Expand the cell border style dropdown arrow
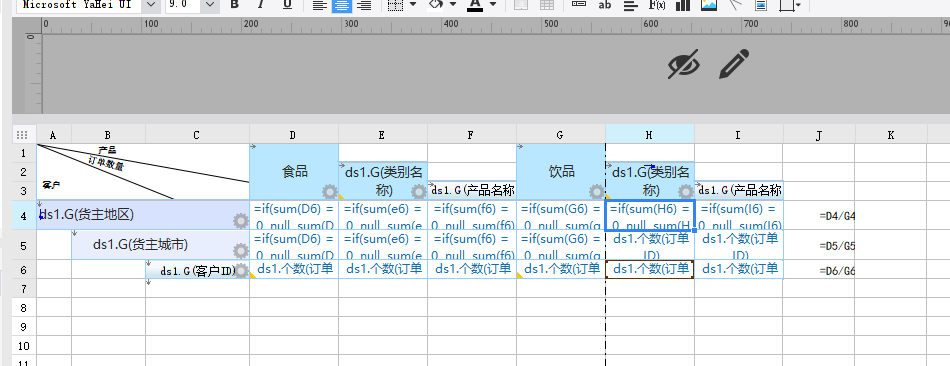Image resolution: width=950 pixels, height=366 pixels. point(413,4)
